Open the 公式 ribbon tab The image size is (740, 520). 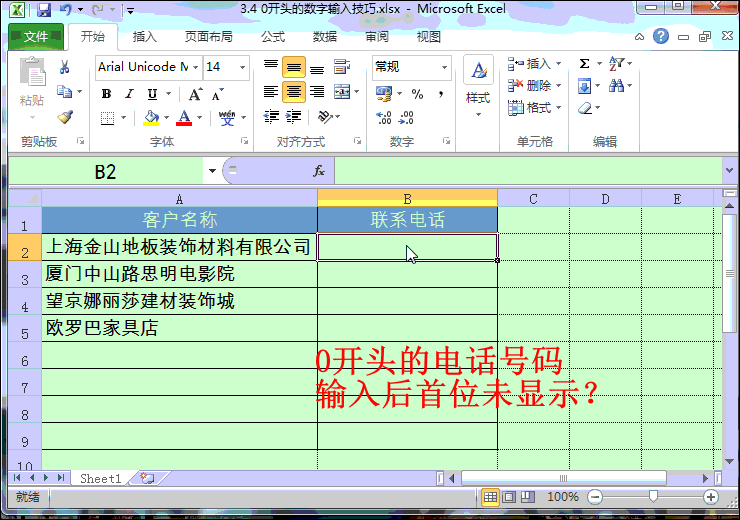click(x=273, y=37)
